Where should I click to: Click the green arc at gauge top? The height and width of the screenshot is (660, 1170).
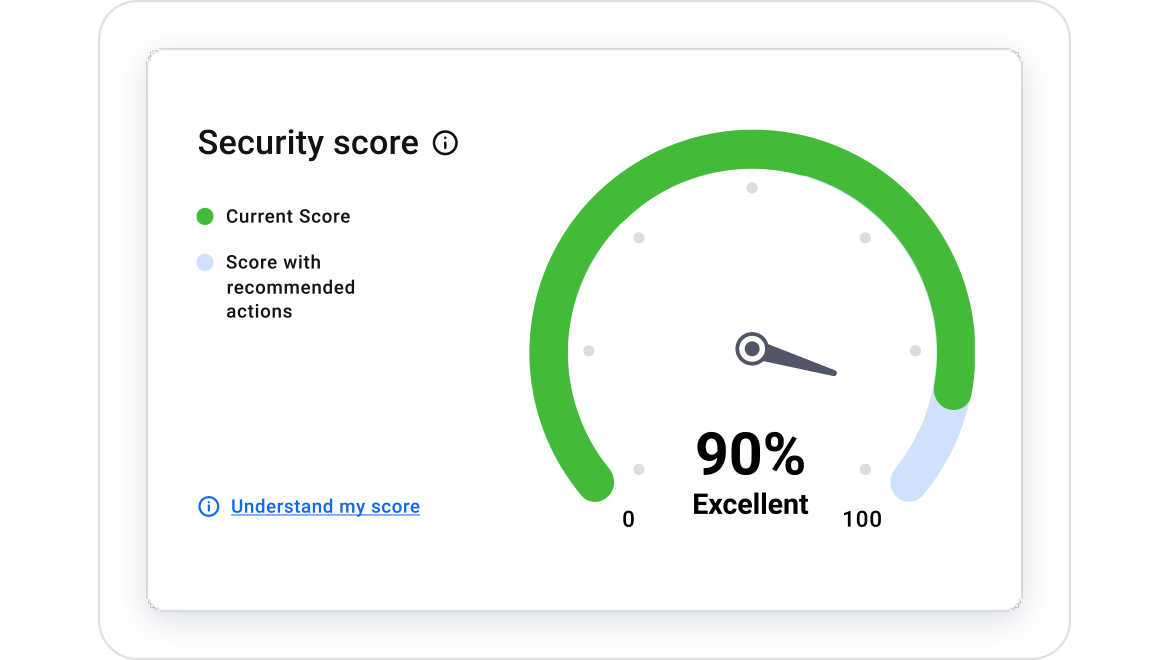tap(752, 149)
